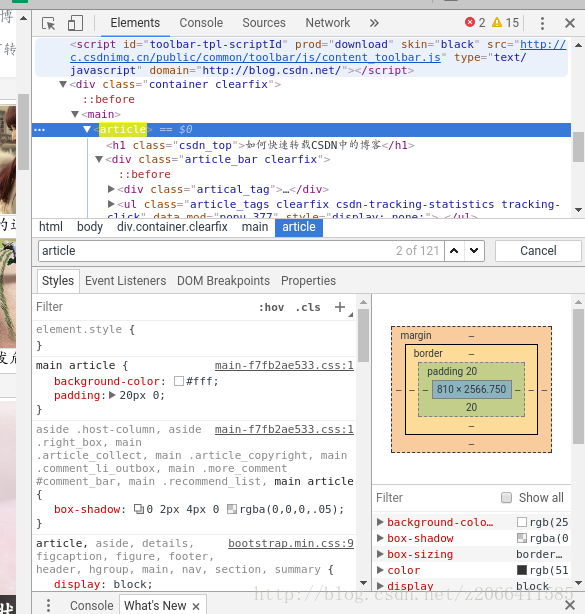Activate the inspect element picker icon
Viewport: 585px width, 614px height.
49,23
